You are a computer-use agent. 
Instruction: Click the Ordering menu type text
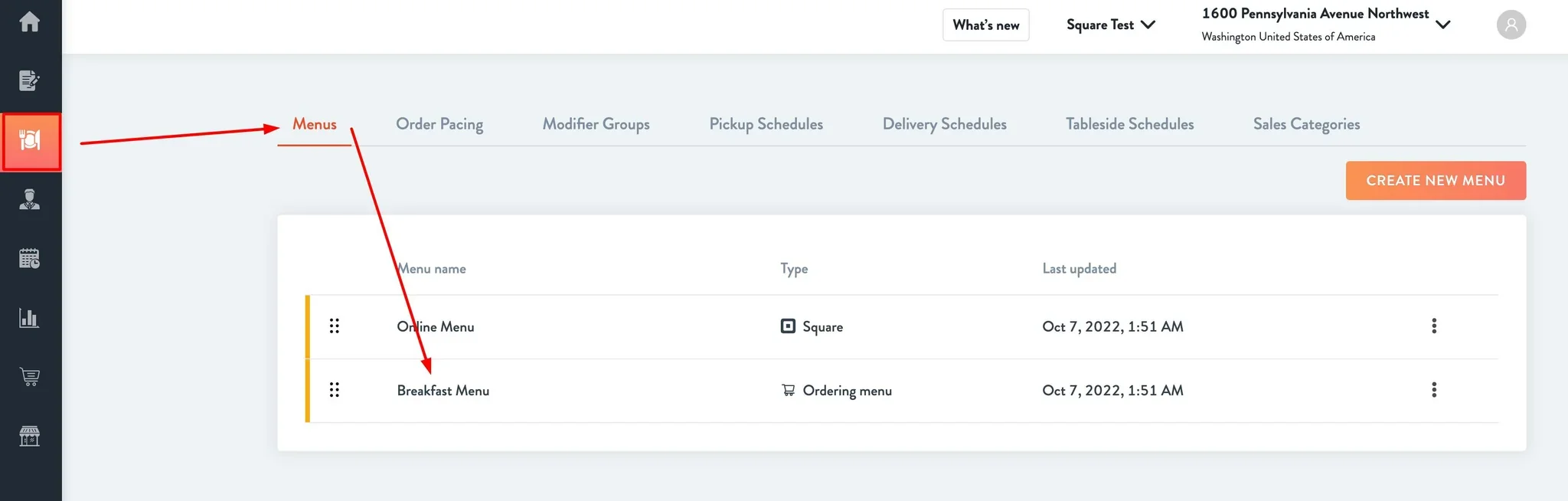click(848, 391)
